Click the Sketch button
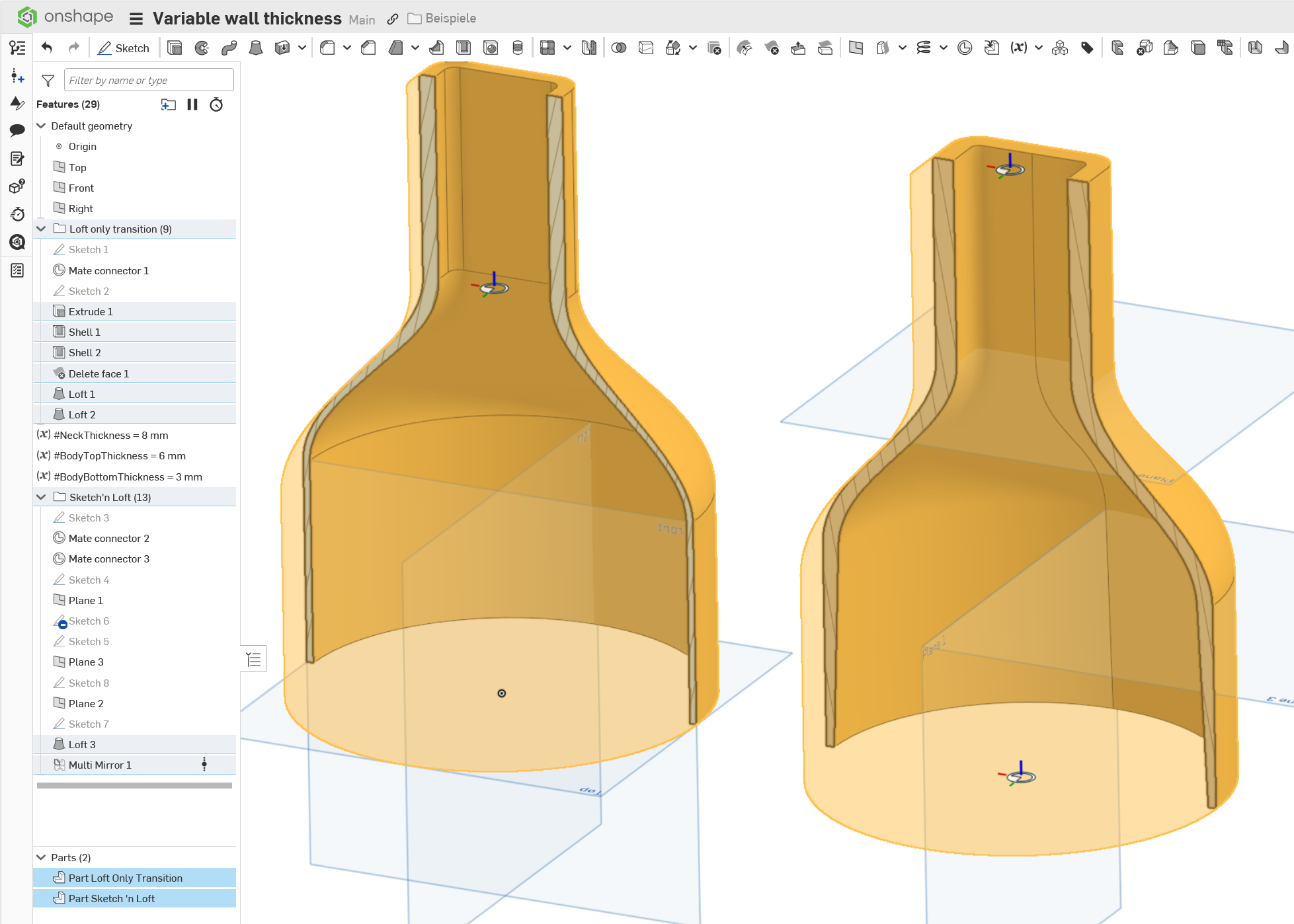 [x=124, y=48]
